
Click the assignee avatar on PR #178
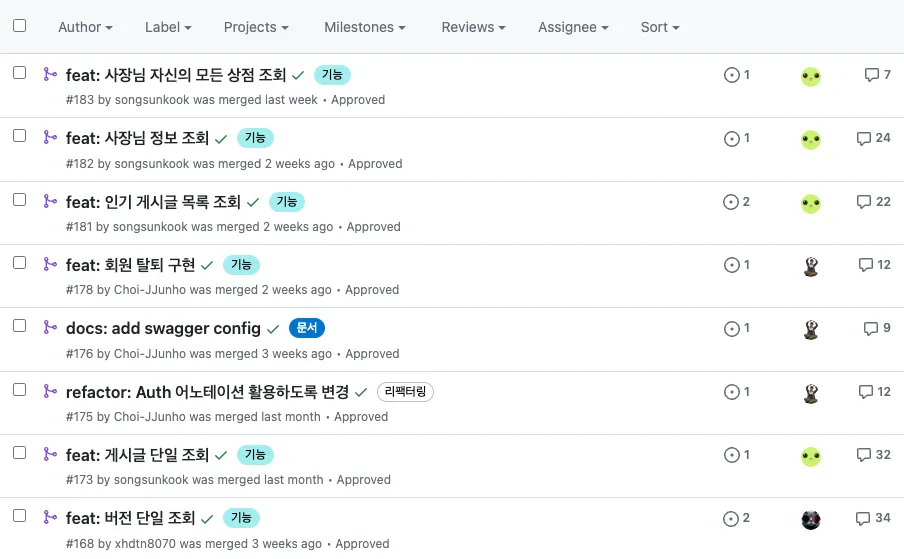pos(811,266)
